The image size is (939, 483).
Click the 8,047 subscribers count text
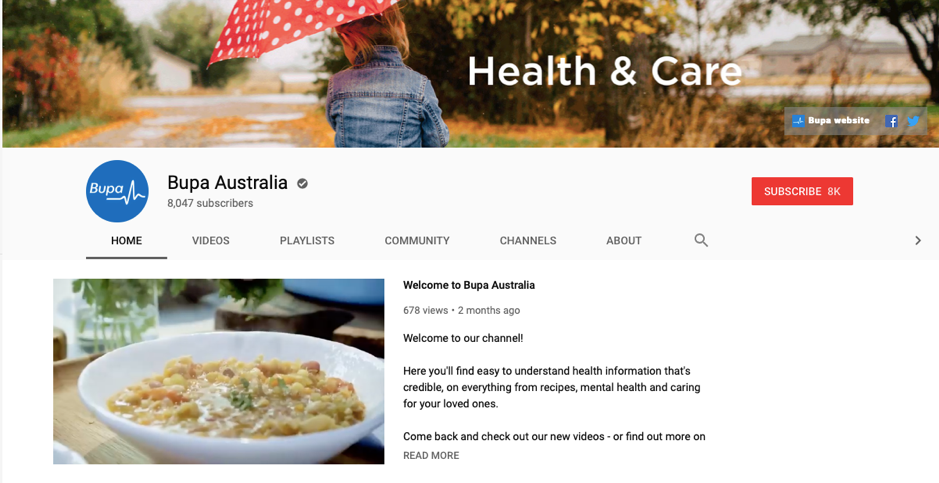pyautogui.click(x=210, y=203)
